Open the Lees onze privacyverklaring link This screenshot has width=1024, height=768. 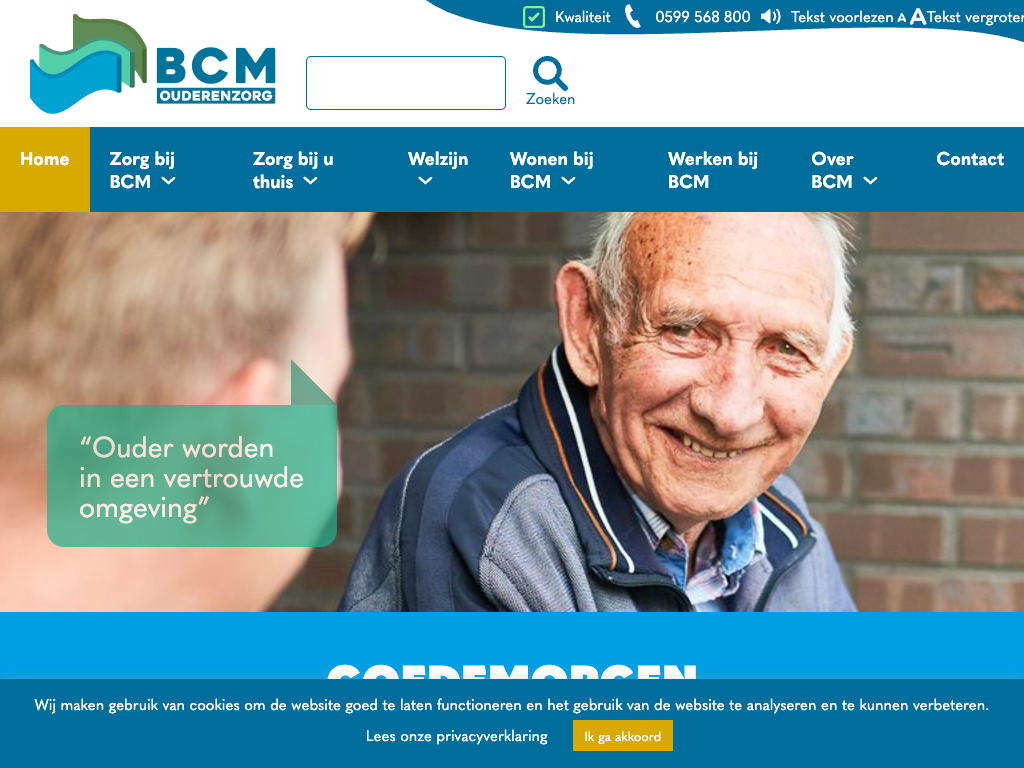click(456, 736)
